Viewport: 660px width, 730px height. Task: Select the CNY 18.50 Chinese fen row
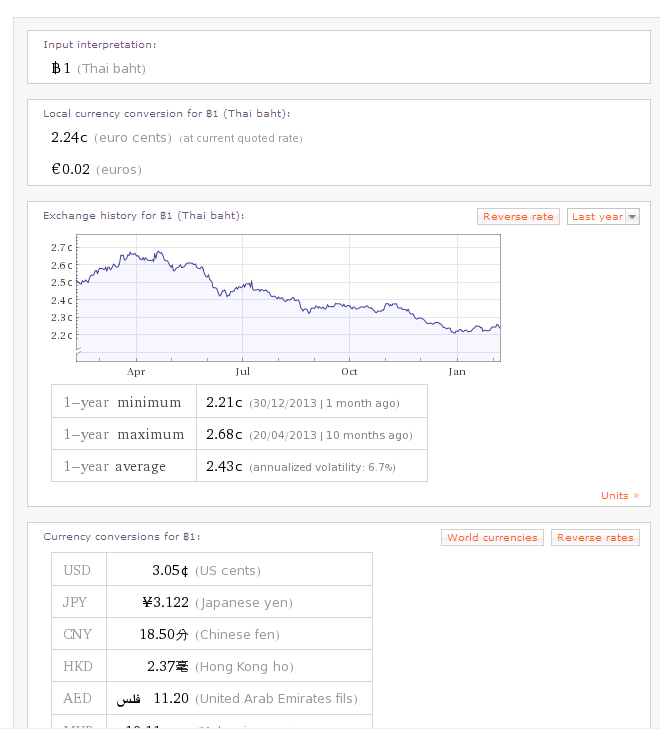tap(211, 635)
